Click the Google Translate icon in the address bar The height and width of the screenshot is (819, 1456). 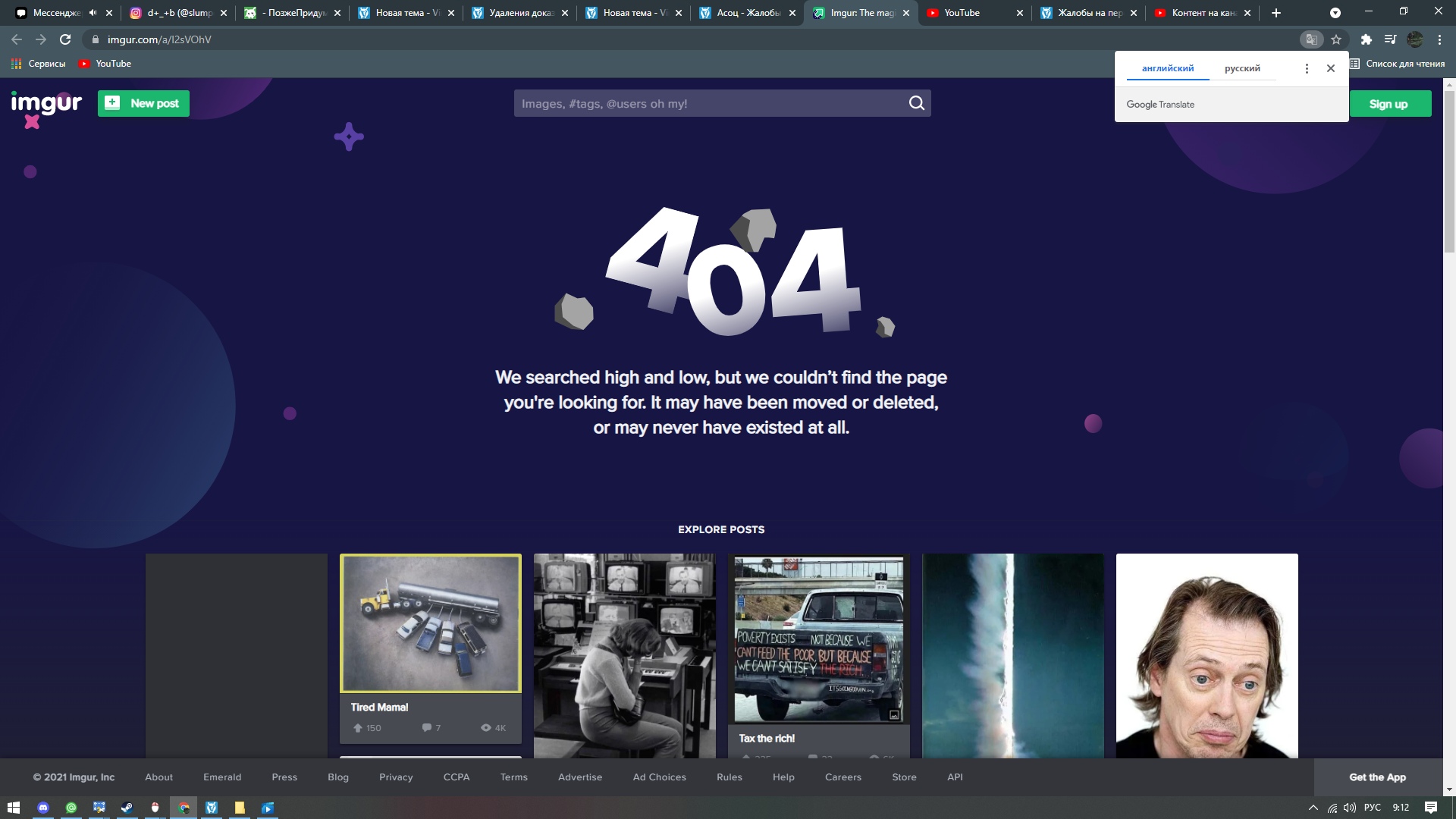pyautogui.click(x=1311, y=39)
